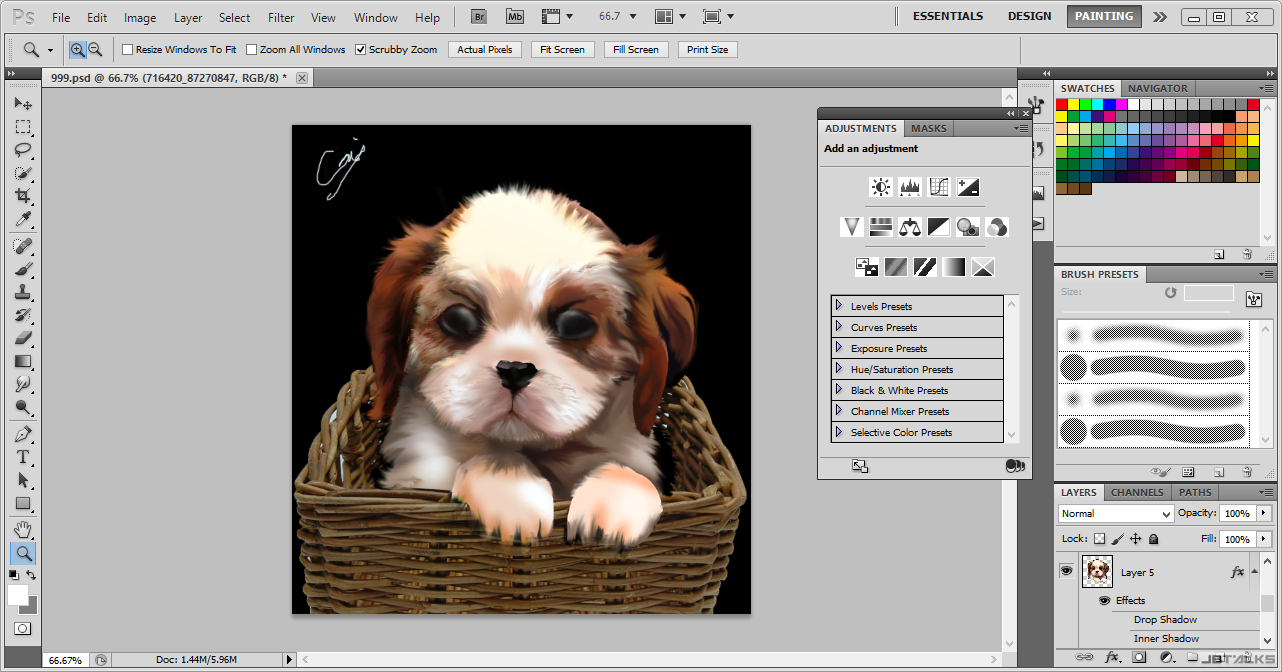Open the Image menu

click(x=140, y=17)
